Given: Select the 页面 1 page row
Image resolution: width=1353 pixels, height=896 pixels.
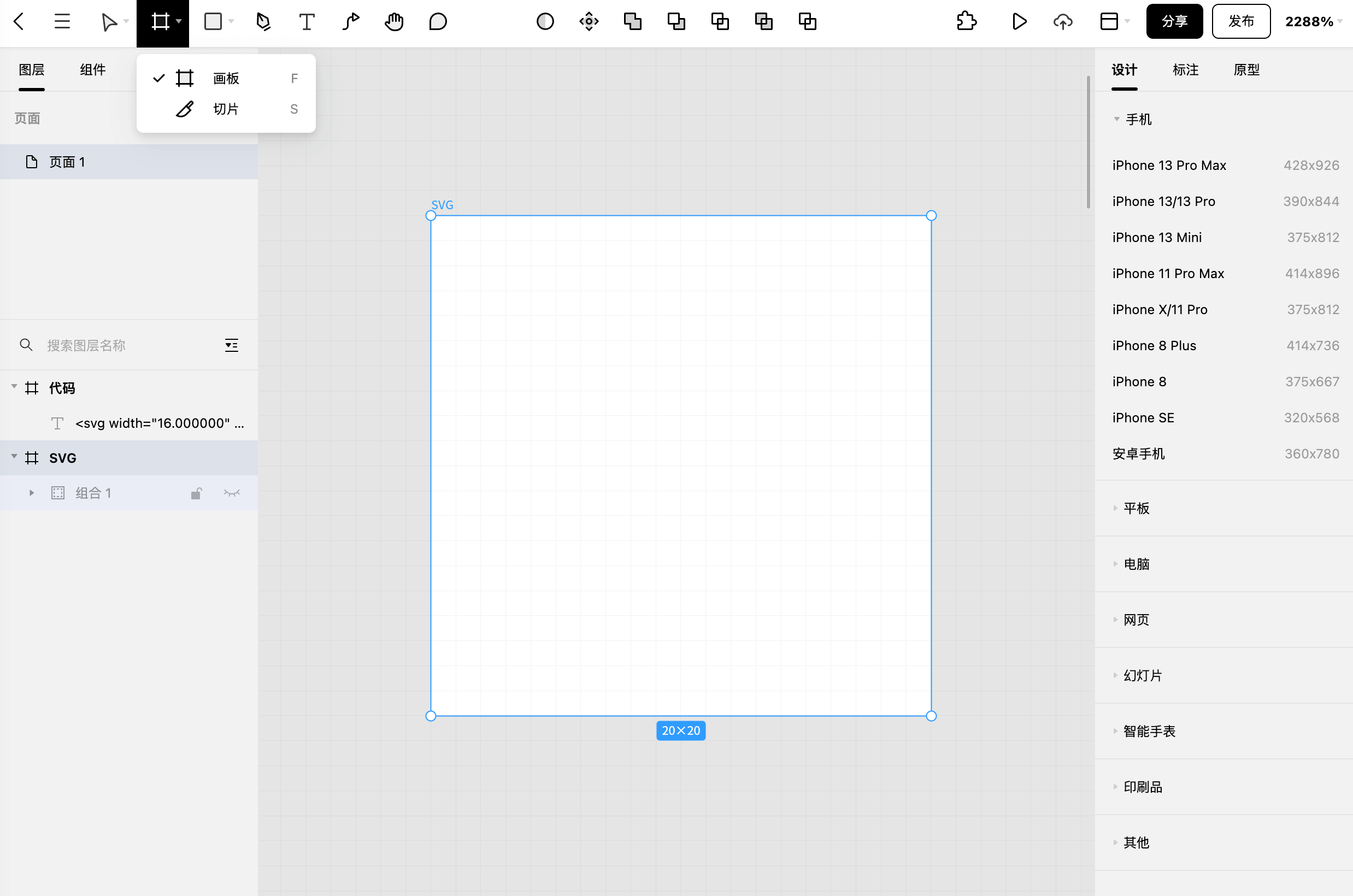Looking at the screenshot, I should click(x=129, y=162).
